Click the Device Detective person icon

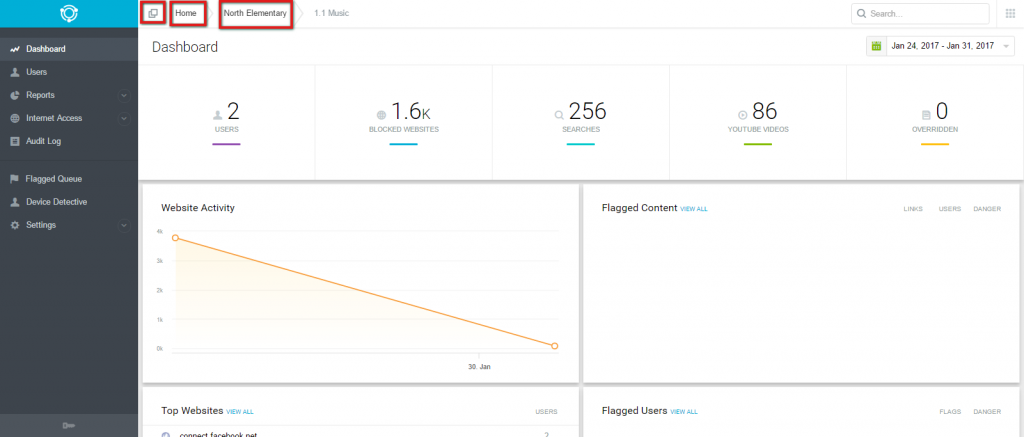pos(15,202)
